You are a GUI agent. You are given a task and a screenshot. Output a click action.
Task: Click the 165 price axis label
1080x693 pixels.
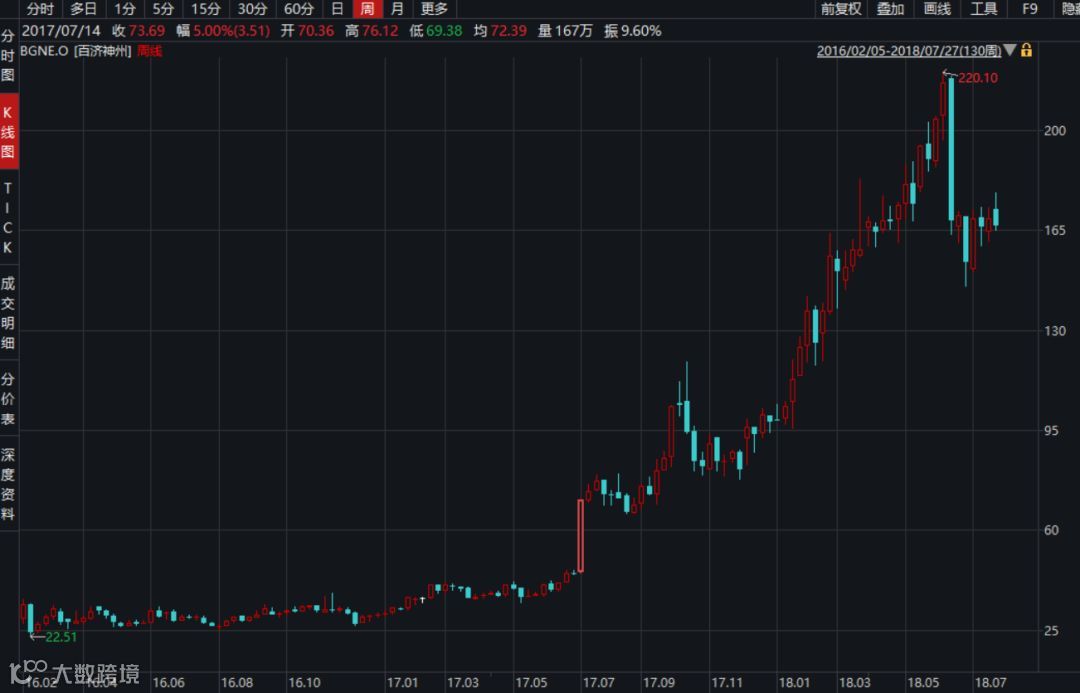1055,231
